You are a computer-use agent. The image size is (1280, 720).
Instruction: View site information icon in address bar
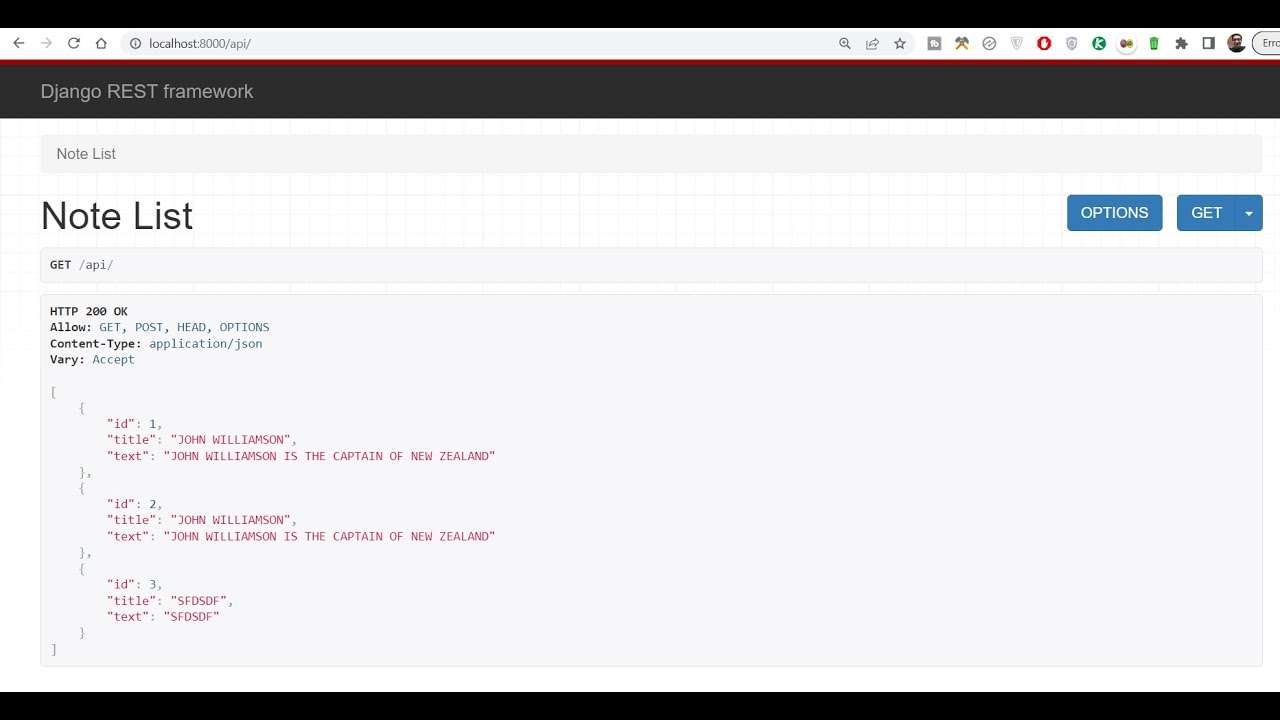point(134,43)
